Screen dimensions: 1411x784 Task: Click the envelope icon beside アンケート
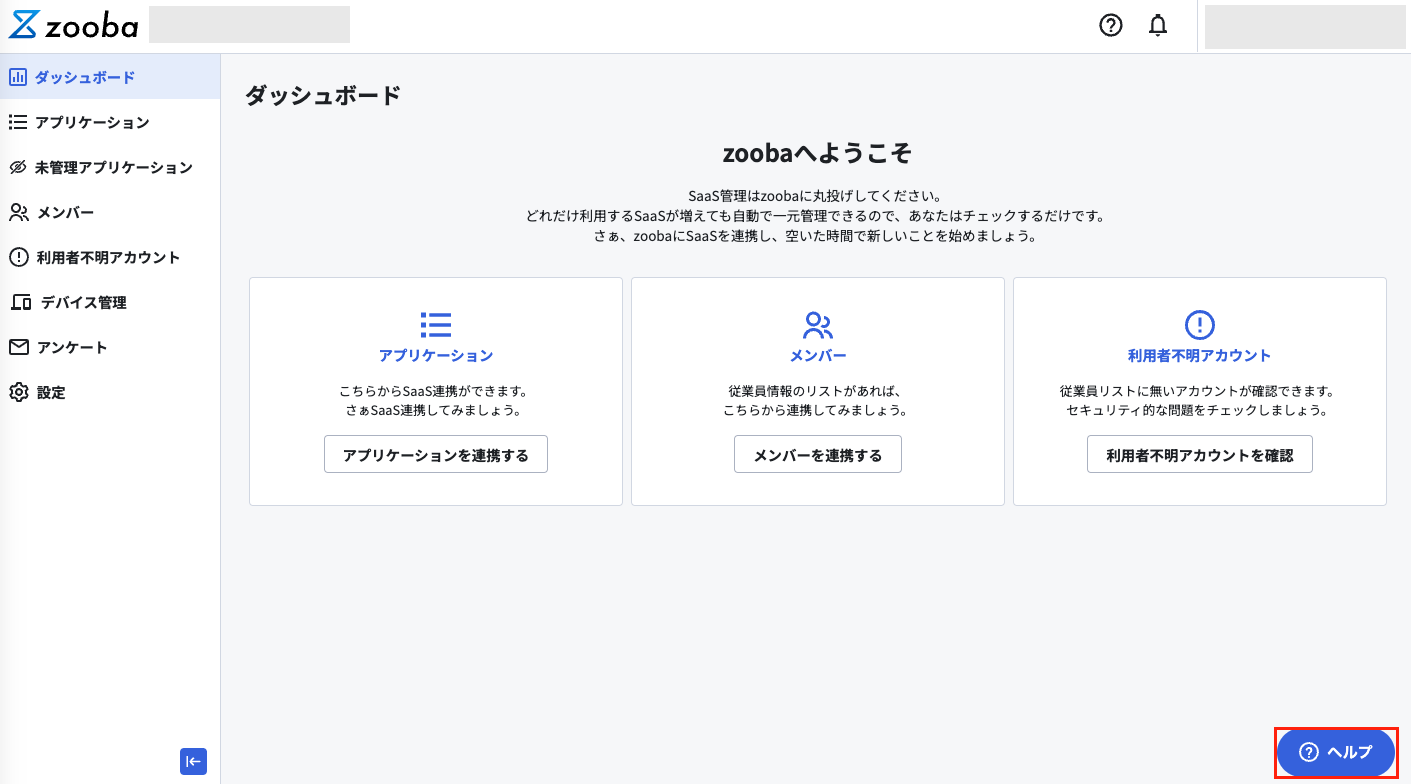(x=19, y=347)
